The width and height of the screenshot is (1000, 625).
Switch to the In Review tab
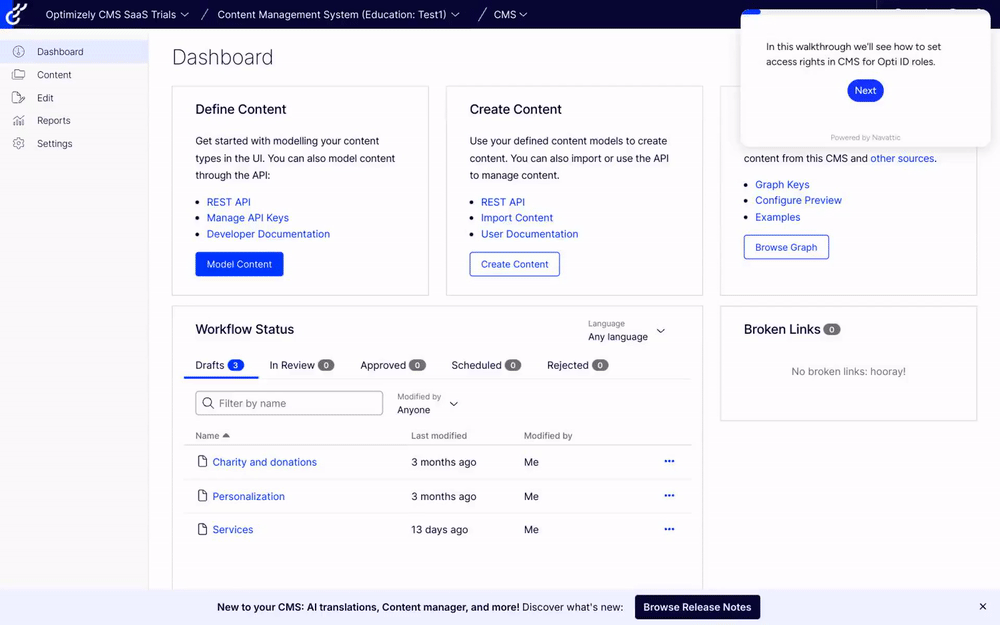pos(301,366)
